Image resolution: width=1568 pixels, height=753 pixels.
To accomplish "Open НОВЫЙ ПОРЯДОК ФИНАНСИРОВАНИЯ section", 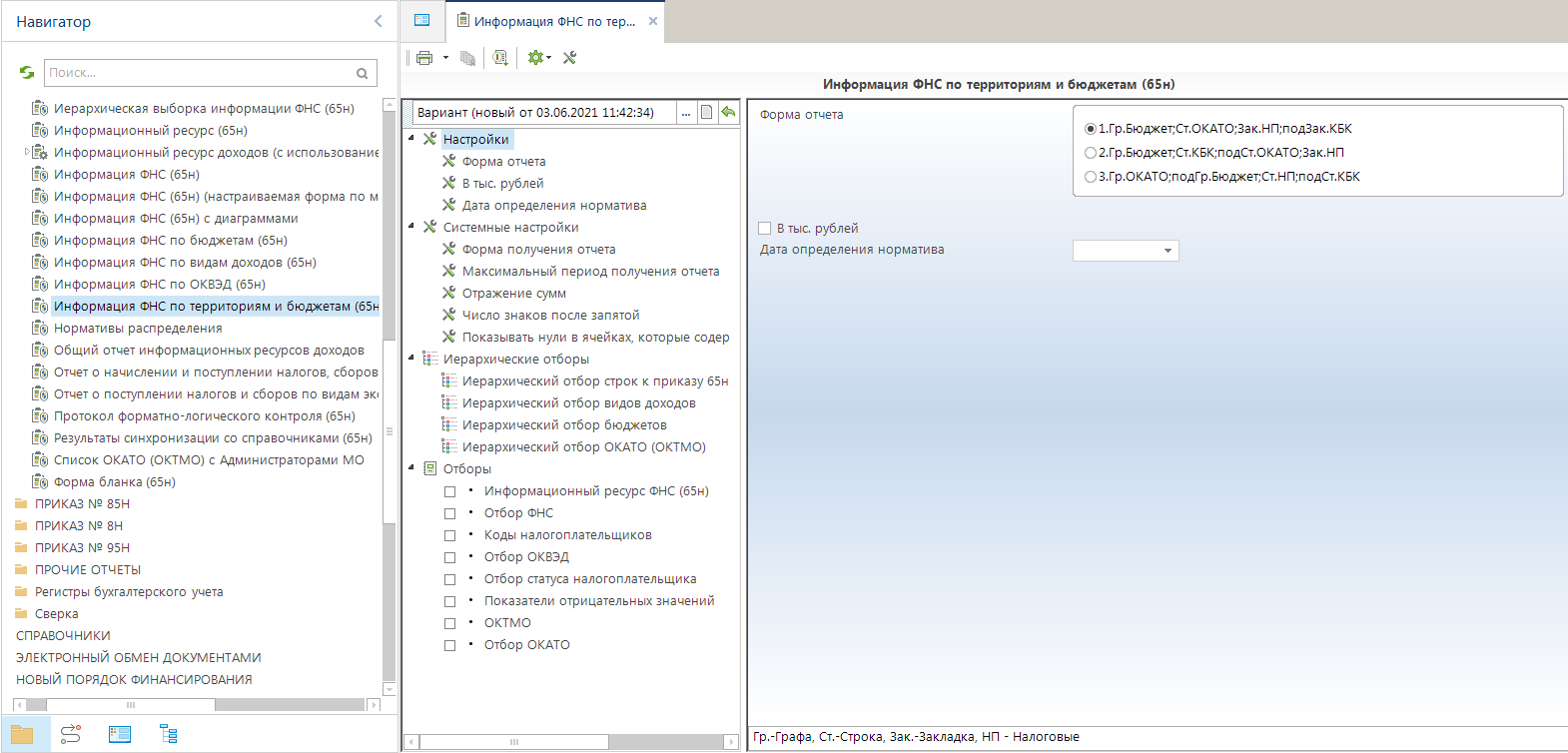I will coord(134,680).
